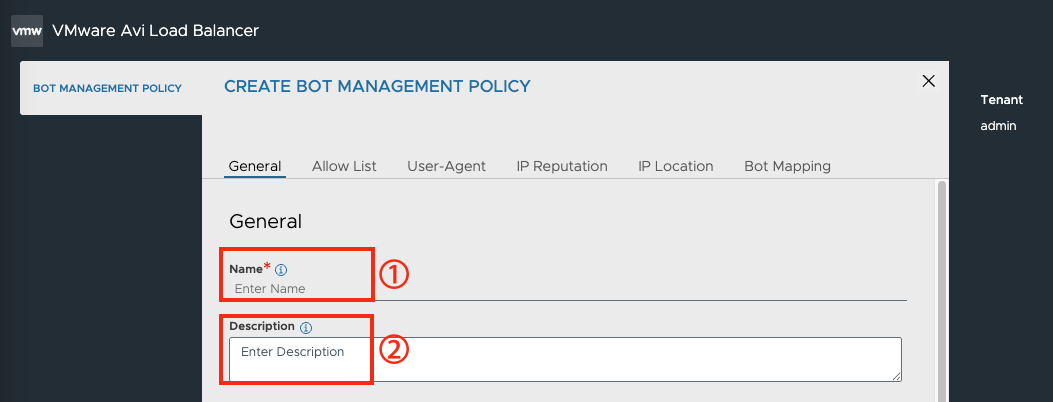The width and height of the screenshot is (1053, 402).
Task: Open the User-Agent tab
Action: click(x=446, y=166)
